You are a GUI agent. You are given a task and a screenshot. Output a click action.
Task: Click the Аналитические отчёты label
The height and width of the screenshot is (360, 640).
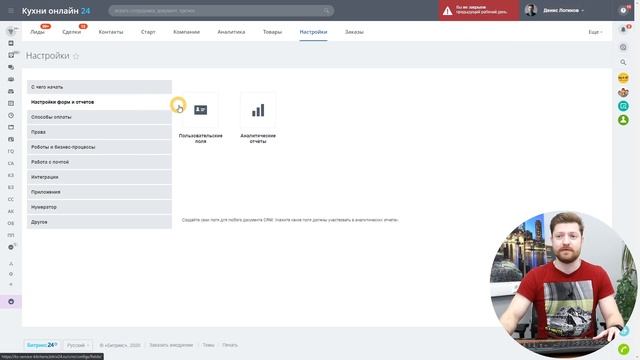(x=258, y=138)
